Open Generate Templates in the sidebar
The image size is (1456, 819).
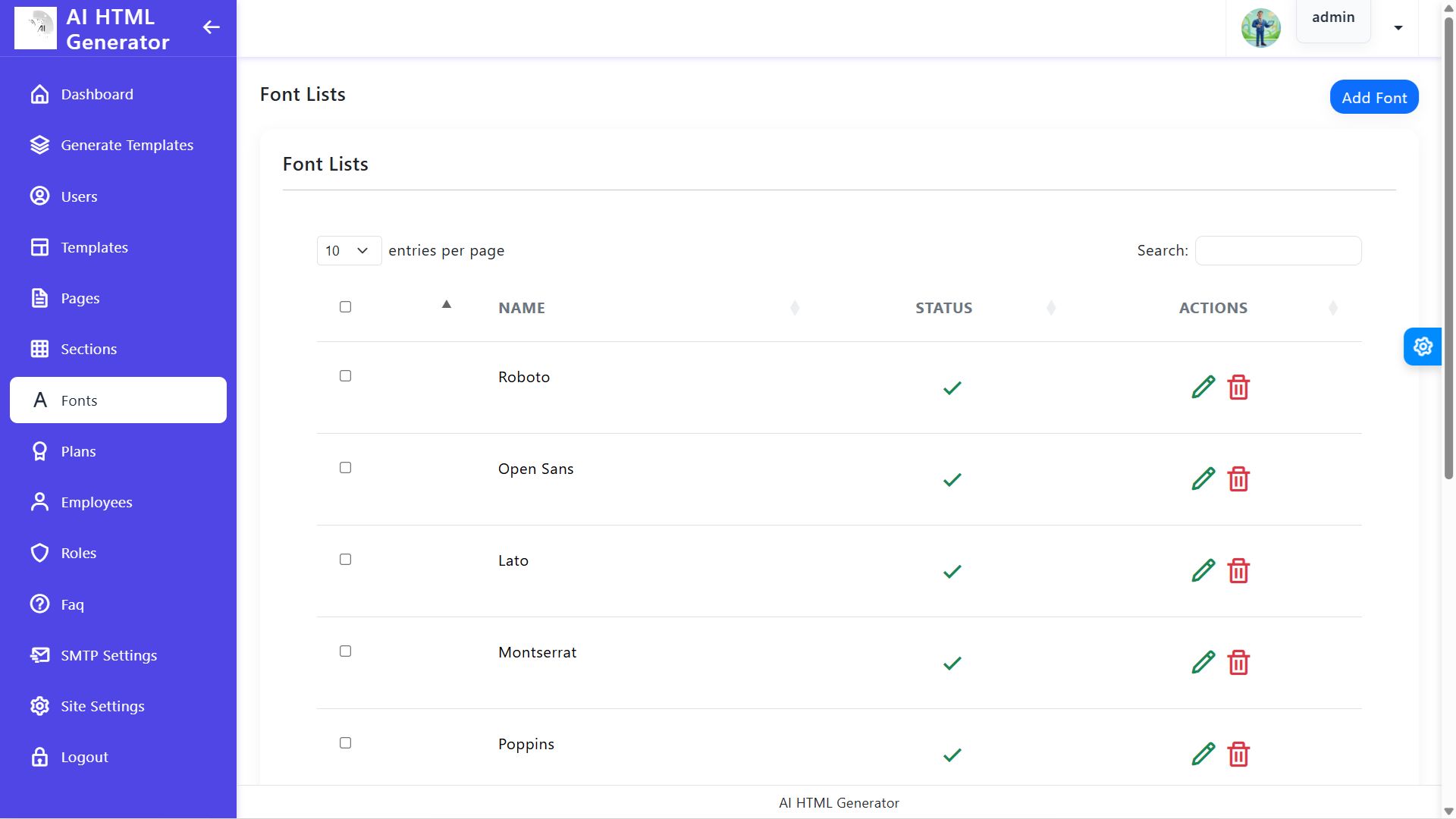(x=127, y=146)
